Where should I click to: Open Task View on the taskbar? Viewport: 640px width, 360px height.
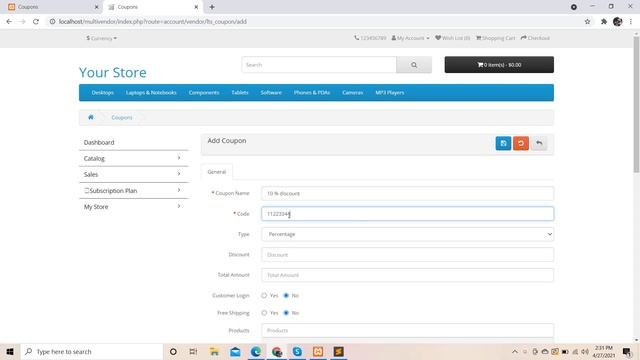193,351
